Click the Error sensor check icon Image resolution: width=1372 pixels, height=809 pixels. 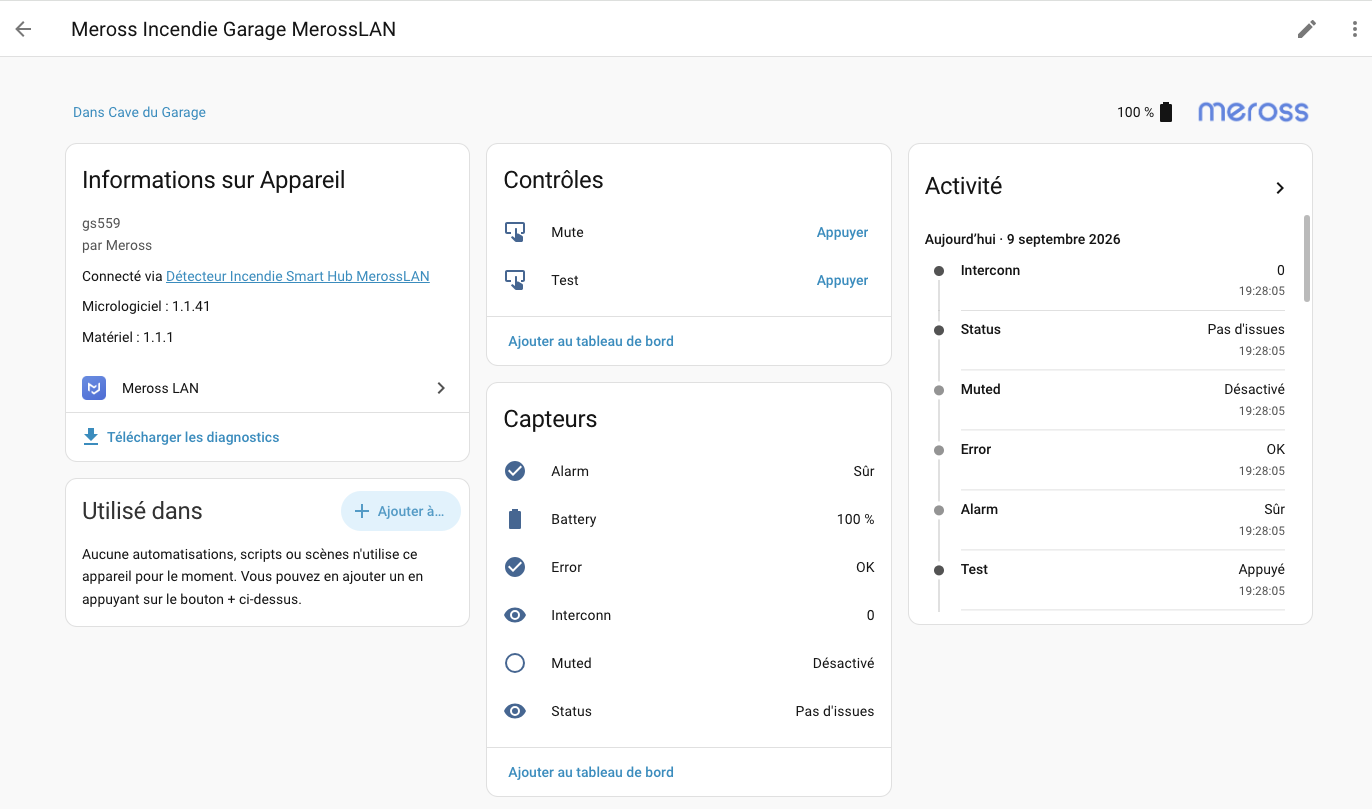[x=515, y=567]
